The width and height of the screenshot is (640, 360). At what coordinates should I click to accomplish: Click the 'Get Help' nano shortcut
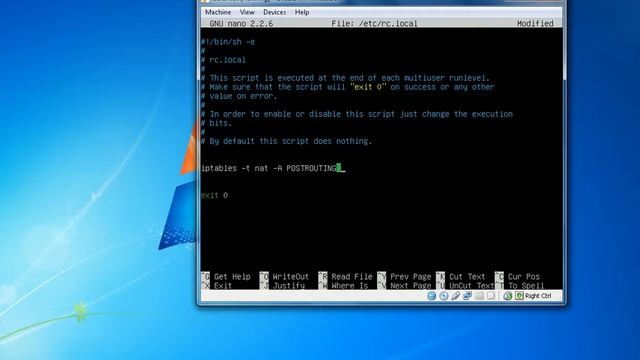[226, 277]
